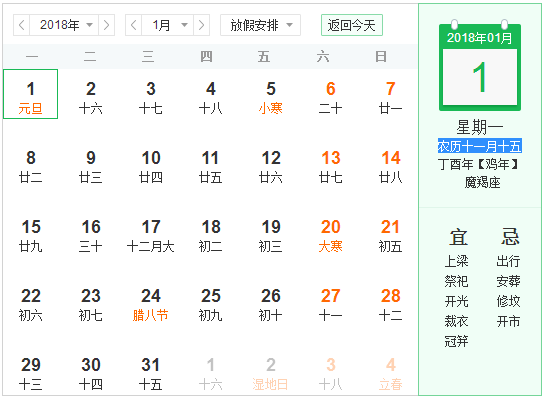Click 上梁 in the 宜 list

(x=457, y=261)
